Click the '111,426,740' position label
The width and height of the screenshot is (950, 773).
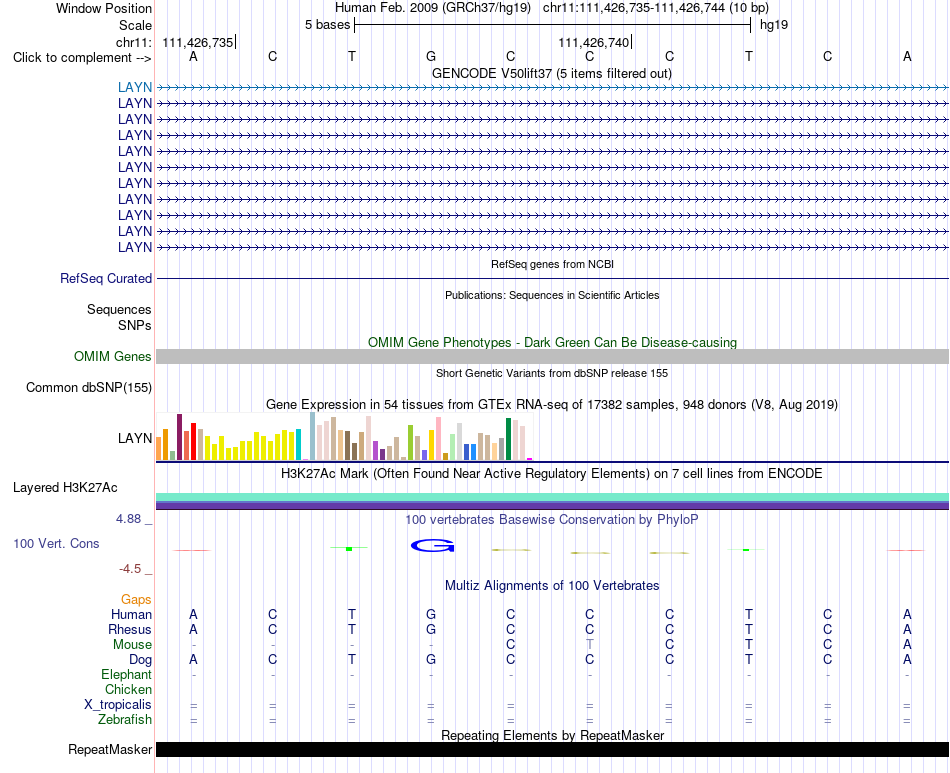click(x=594, y=42)
